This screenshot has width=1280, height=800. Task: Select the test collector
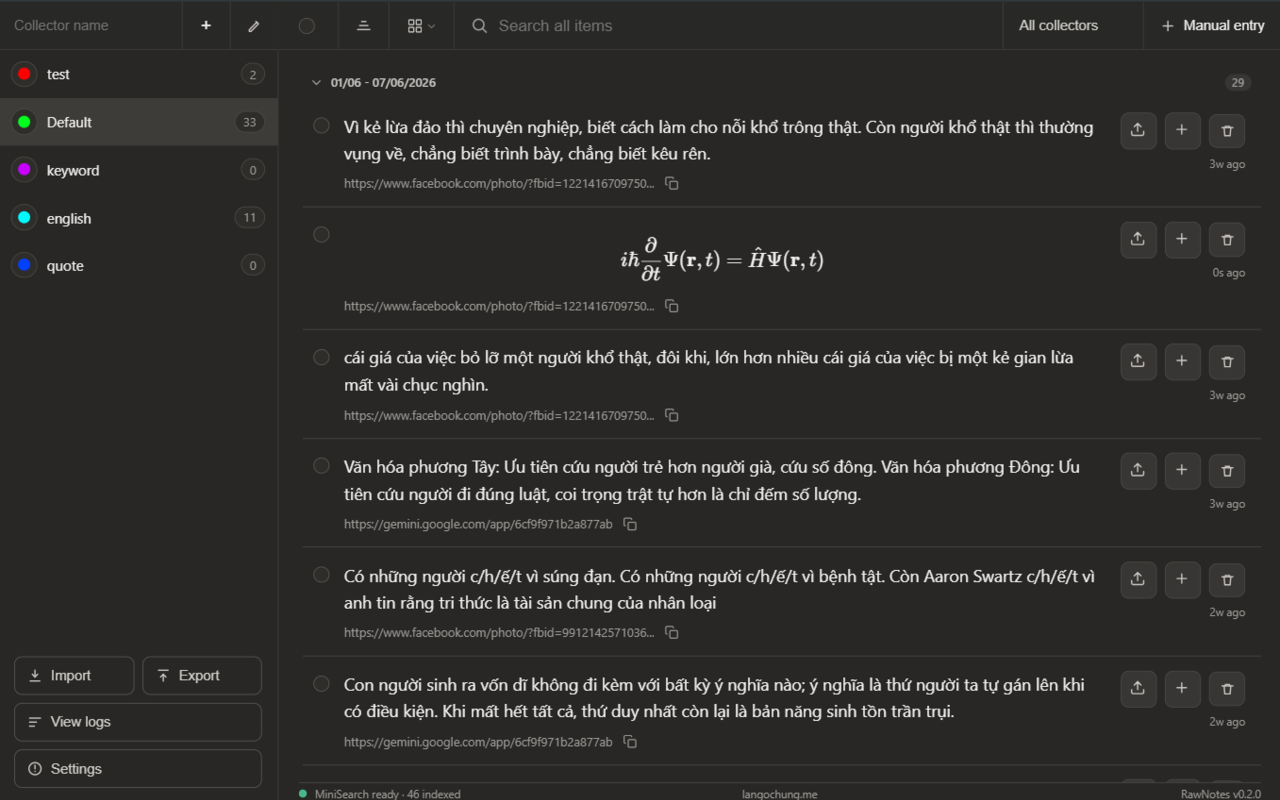click(x=139, y=74)
